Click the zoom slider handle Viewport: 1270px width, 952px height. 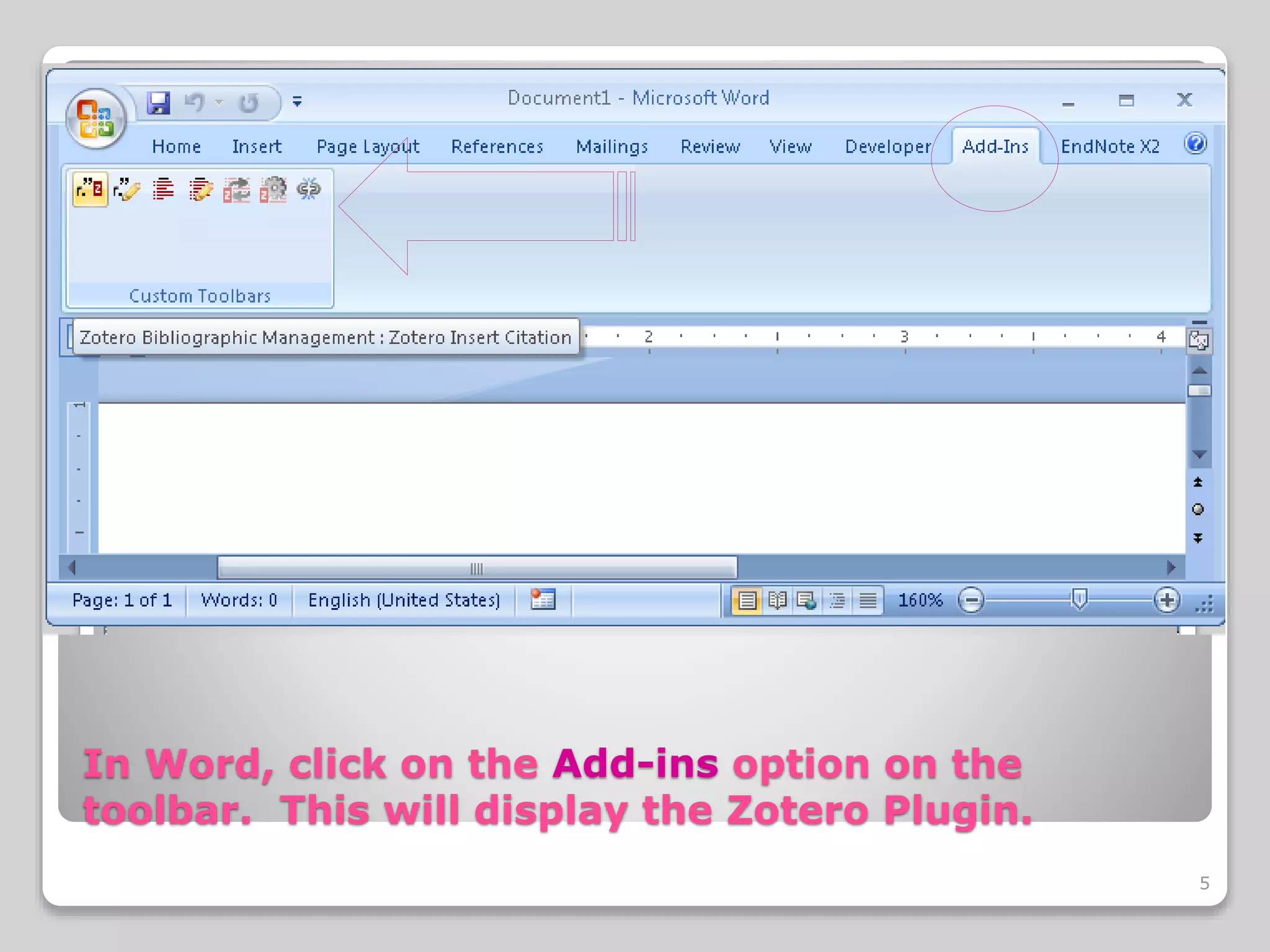pos(1079,600)
